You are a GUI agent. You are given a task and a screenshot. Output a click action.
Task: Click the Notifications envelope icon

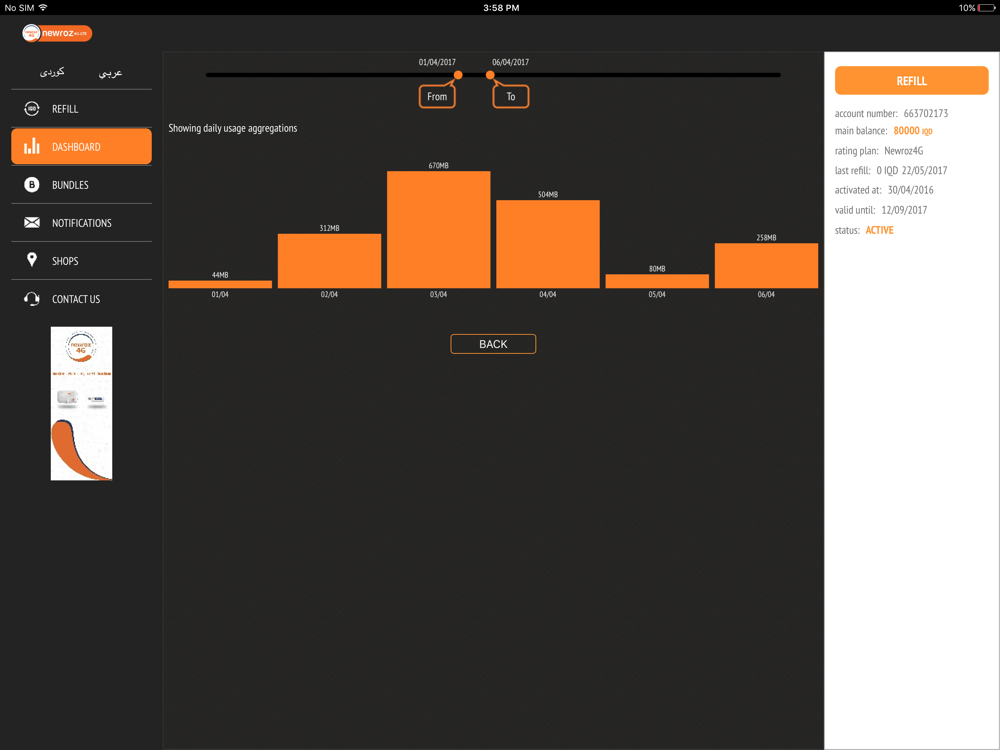(x=32, y=223)
